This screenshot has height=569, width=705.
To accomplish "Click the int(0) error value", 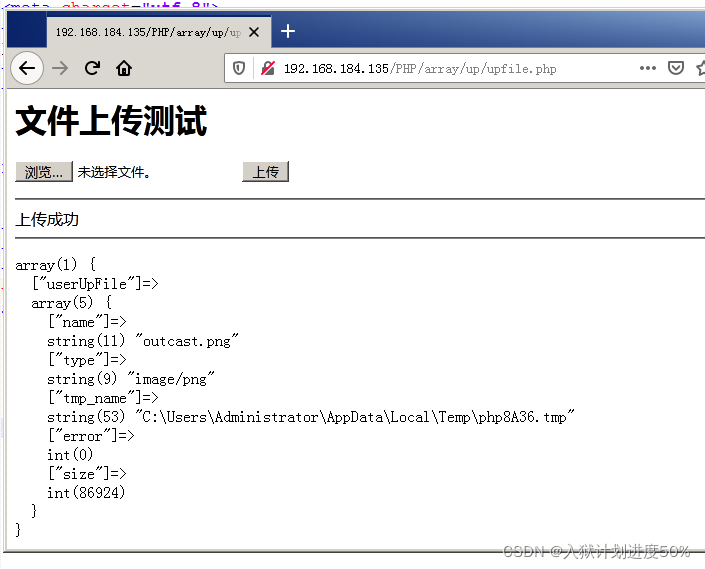I will (70, 455).
